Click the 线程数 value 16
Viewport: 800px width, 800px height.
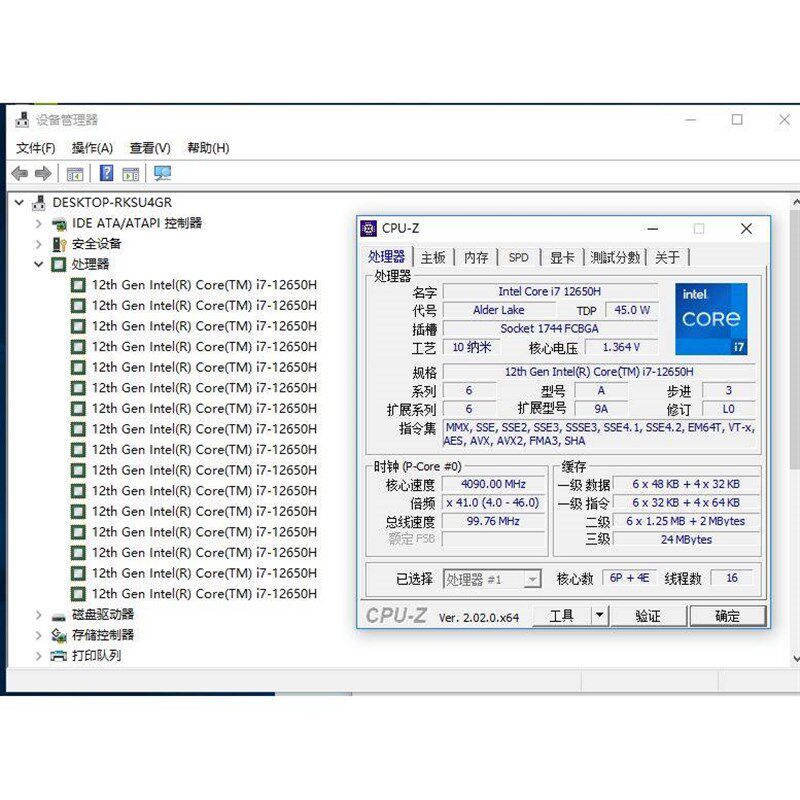[732, 578]
